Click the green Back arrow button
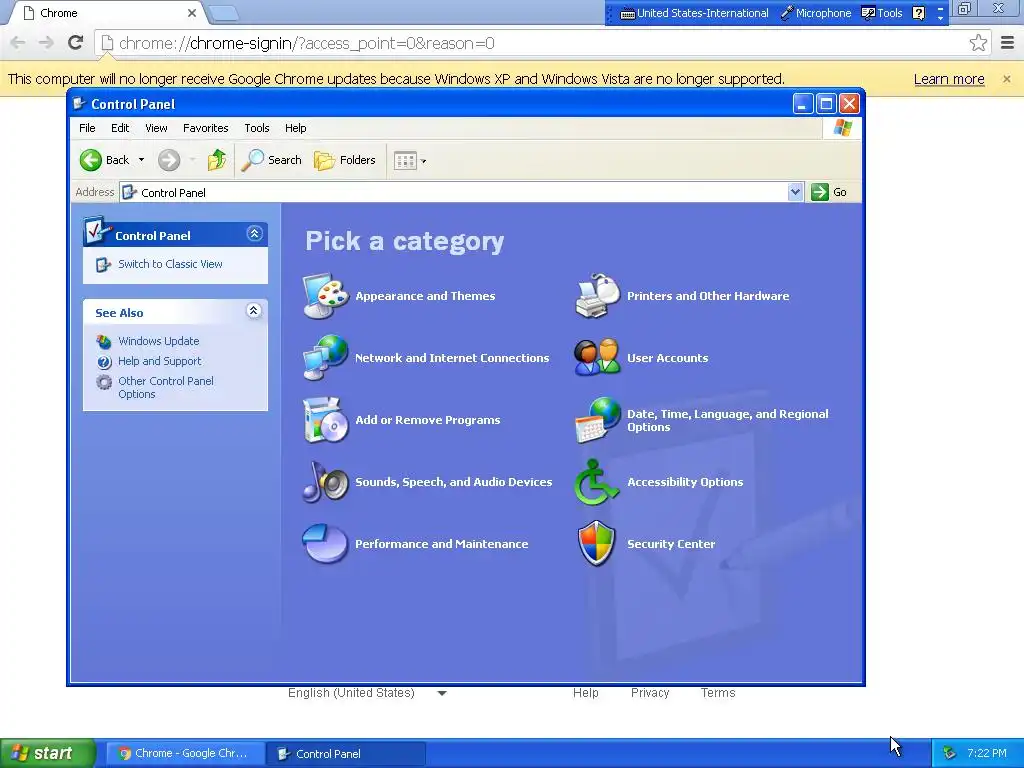Image resolution: width=1024 pixels, height=768 pixels. [x=91, y=160]
